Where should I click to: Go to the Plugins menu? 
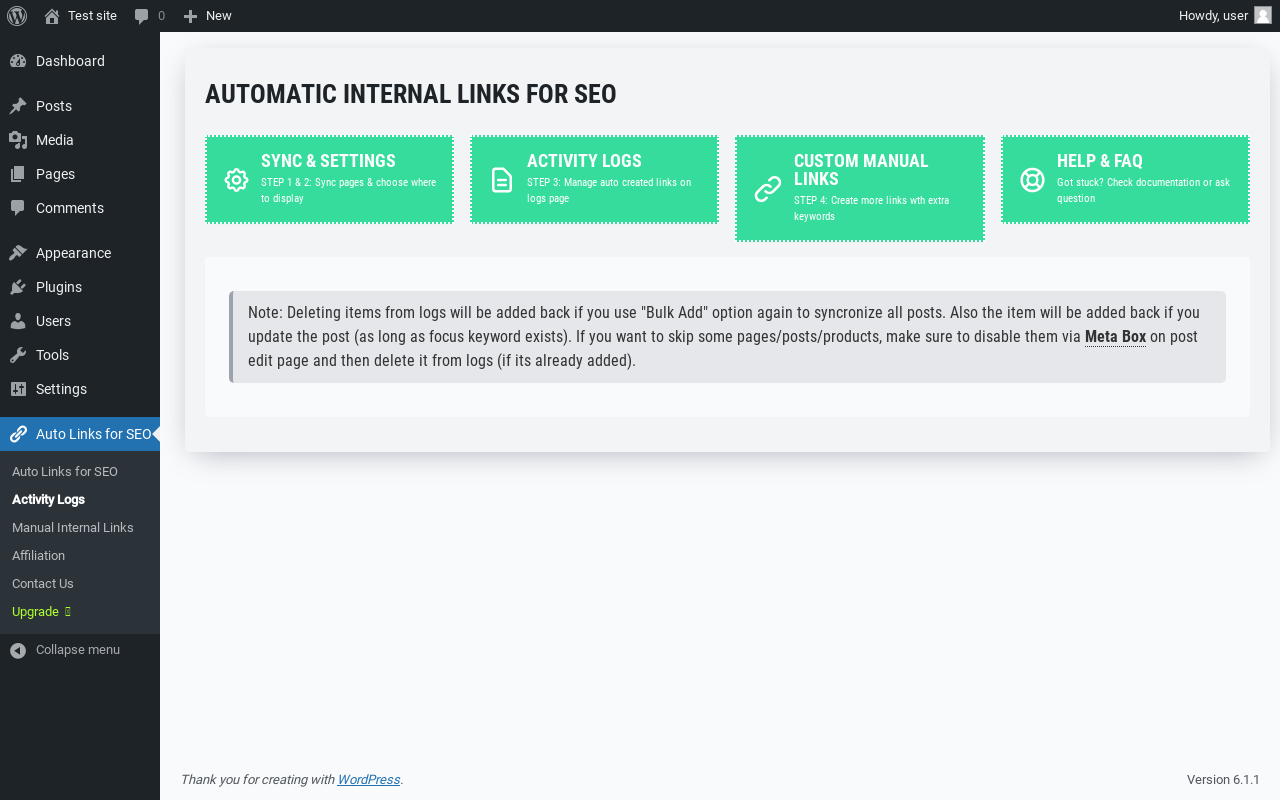click(80, 287)
